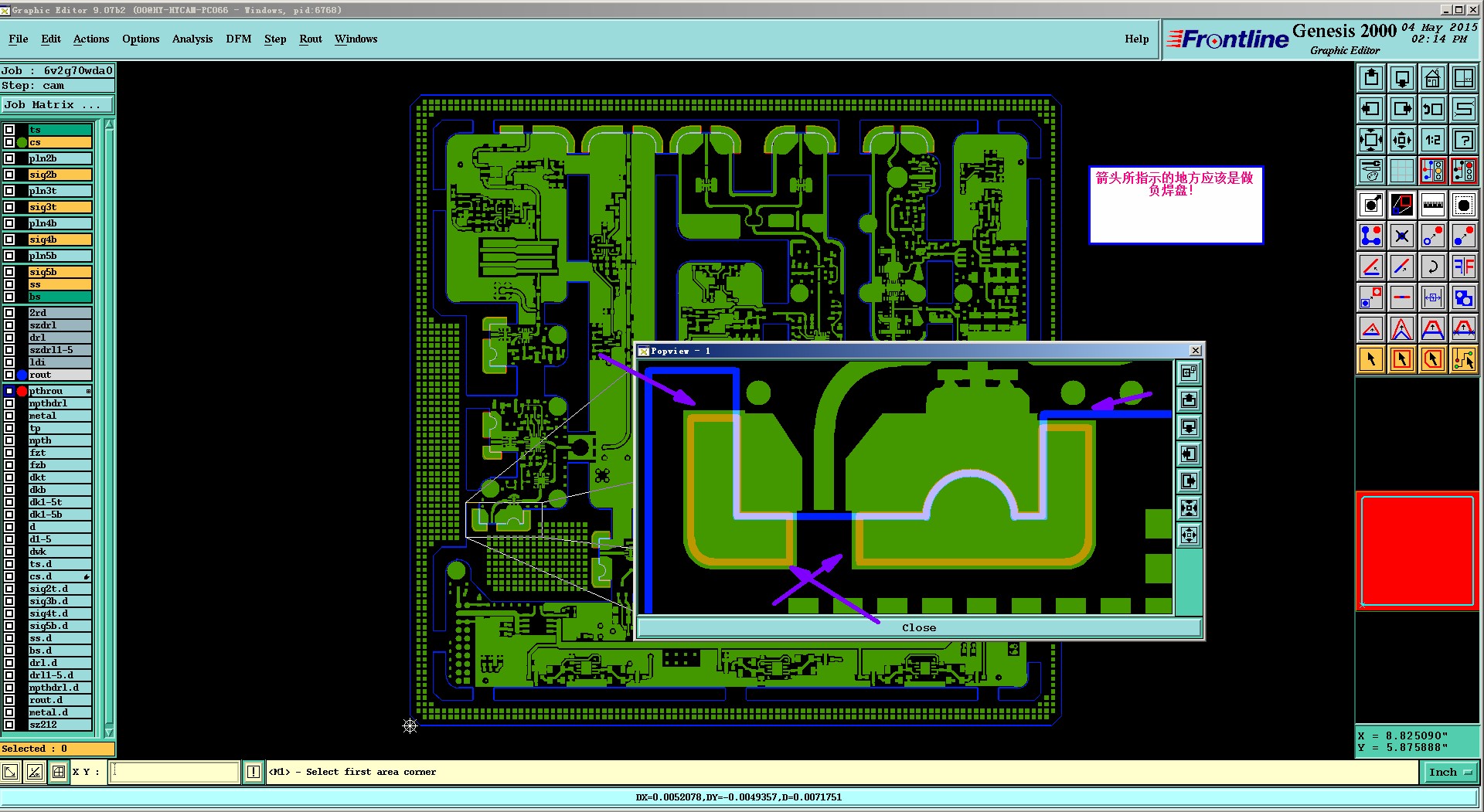The image size is (1484, 812).
Task: Toggle the checkbox for layer rout
Action: [x=9, y=375]
